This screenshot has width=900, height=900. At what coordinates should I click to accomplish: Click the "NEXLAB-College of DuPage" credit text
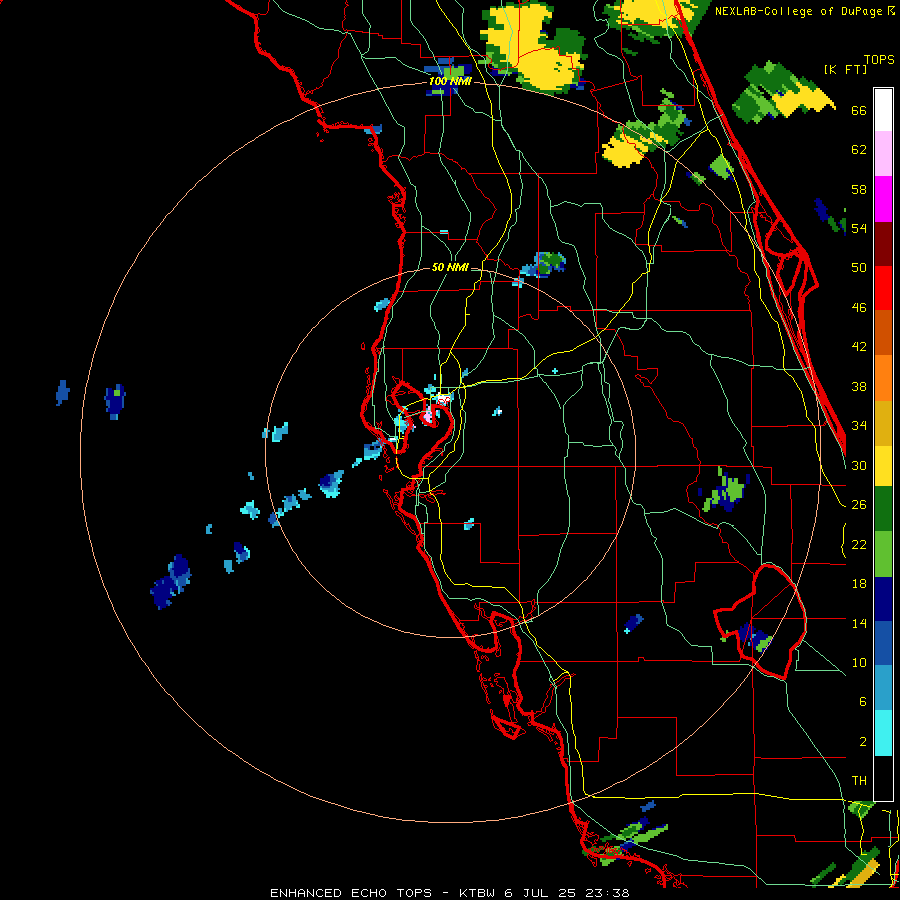coord(798,11)
